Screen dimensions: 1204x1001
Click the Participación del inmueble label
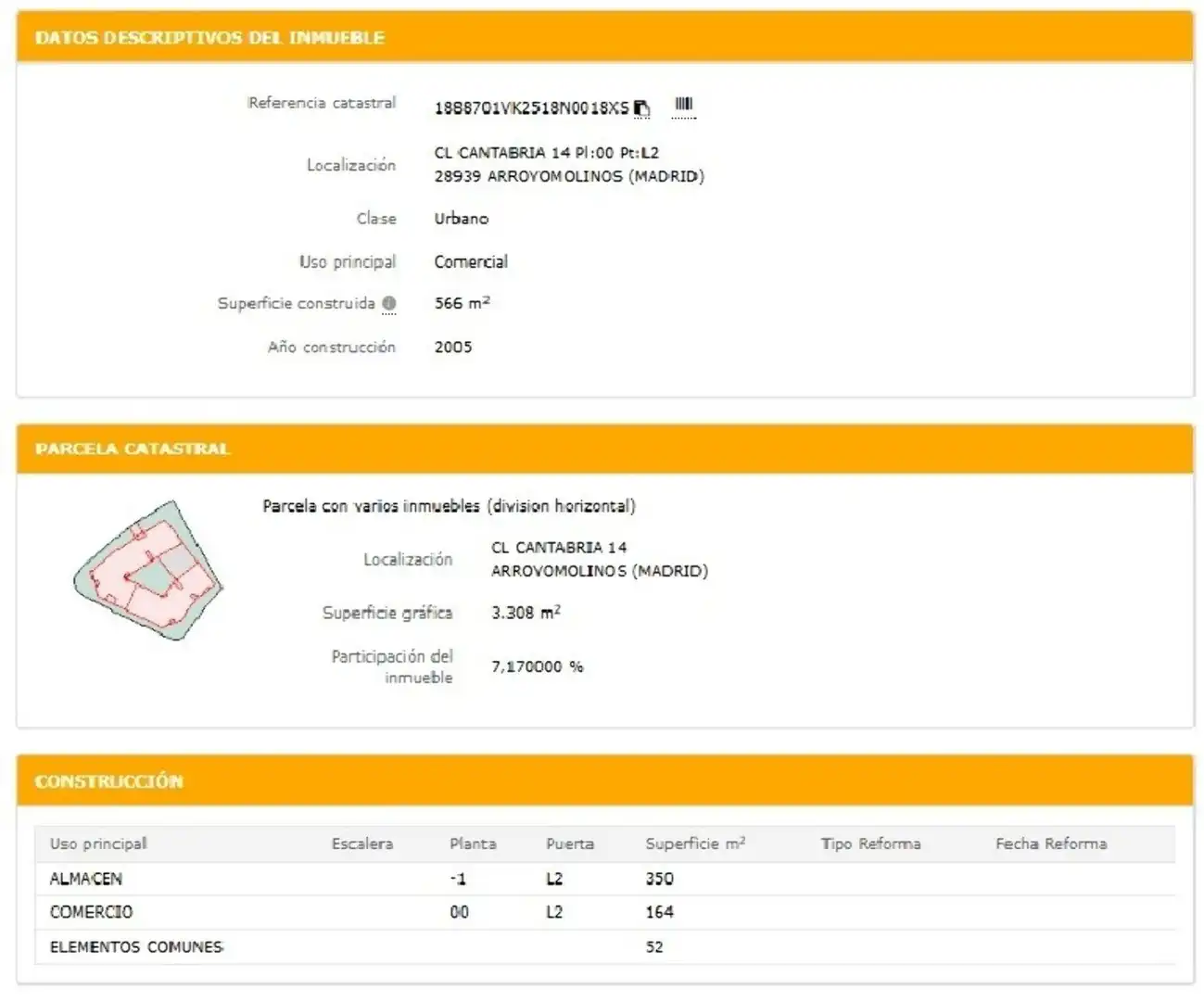pyautogui.click(x=392, y=666)
